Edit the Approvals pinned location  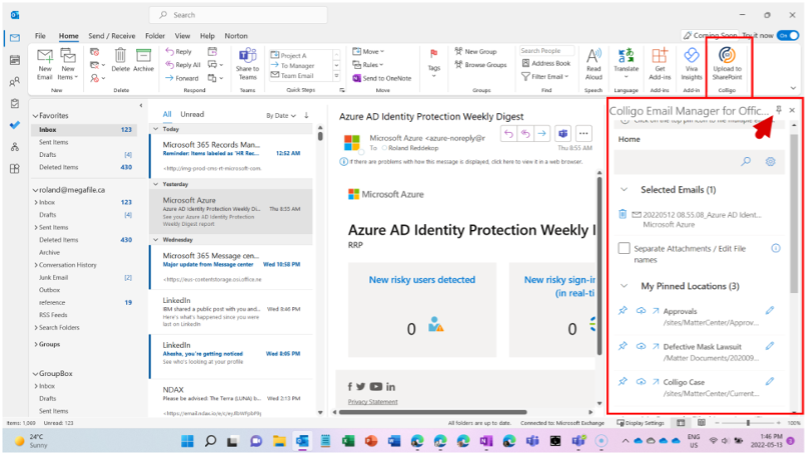pos(769,310)
